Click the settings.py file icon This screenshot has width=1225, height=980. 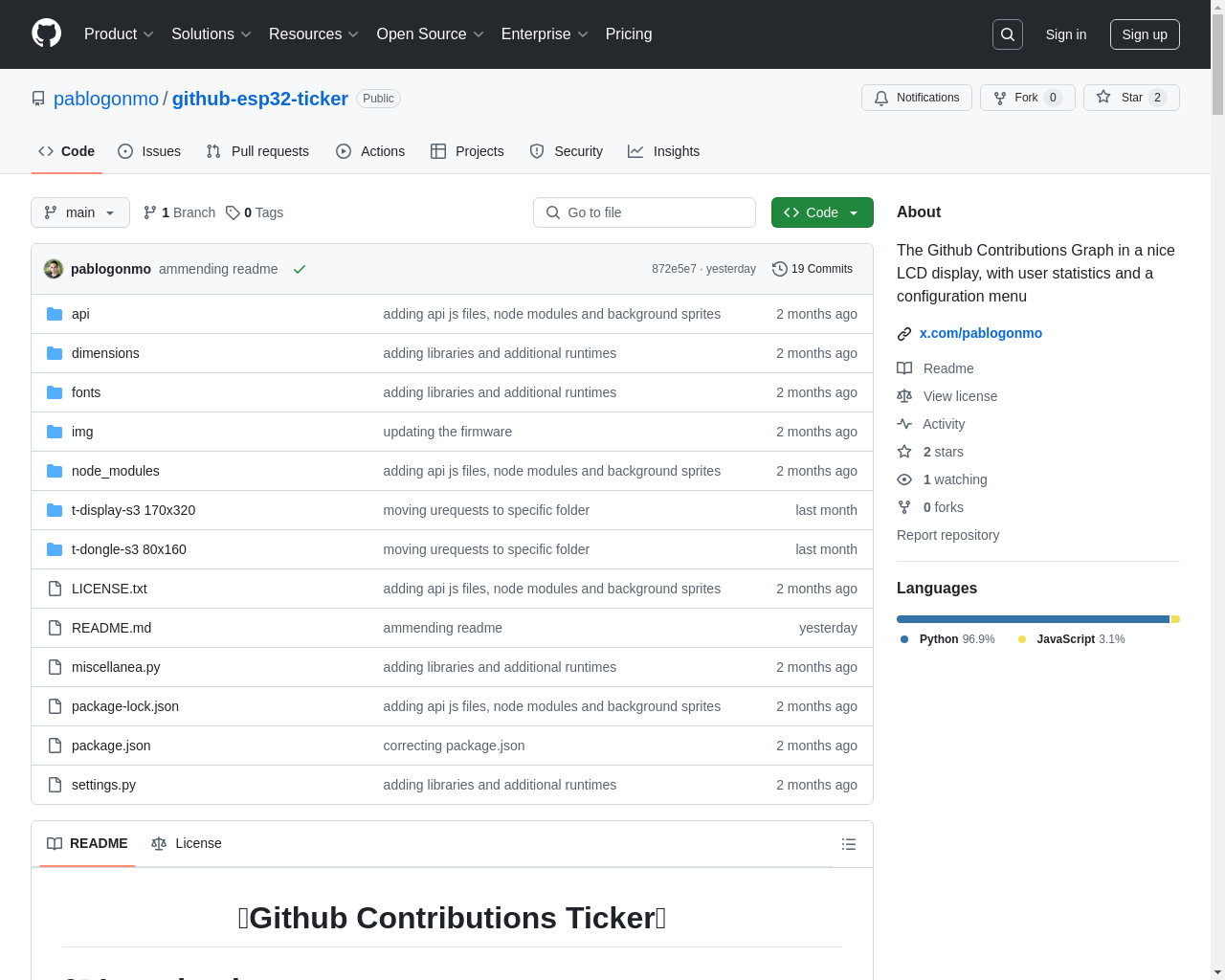[55, 785]
